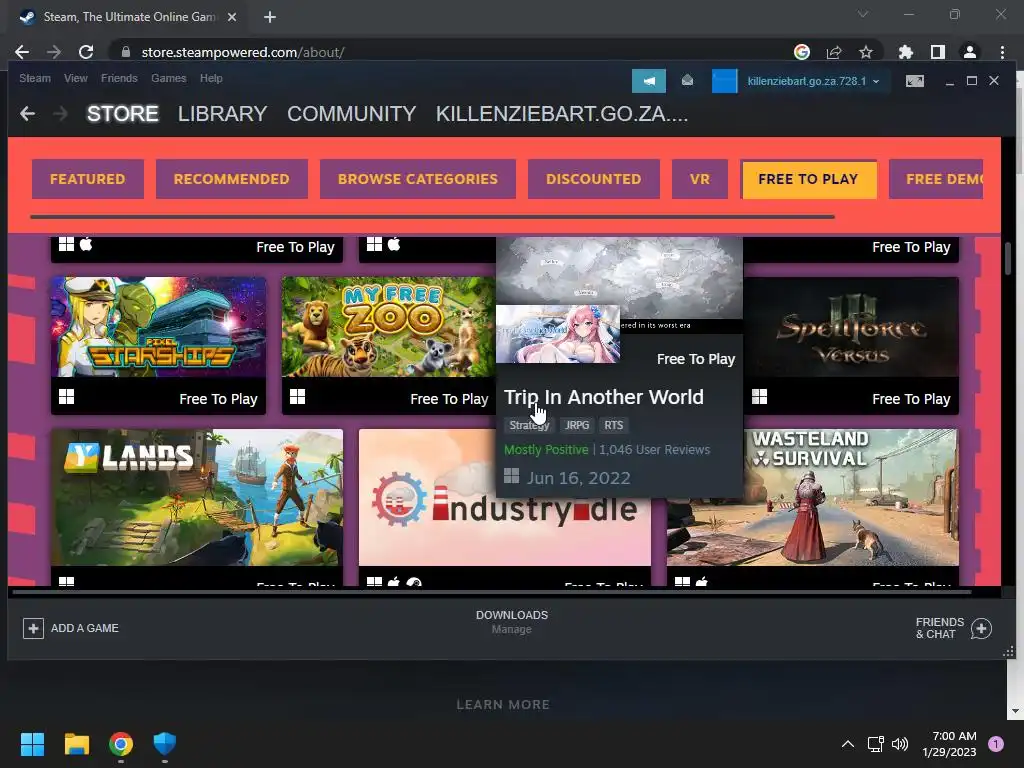
Task: Click the JRPG tag
Action: tap(577, 425)
